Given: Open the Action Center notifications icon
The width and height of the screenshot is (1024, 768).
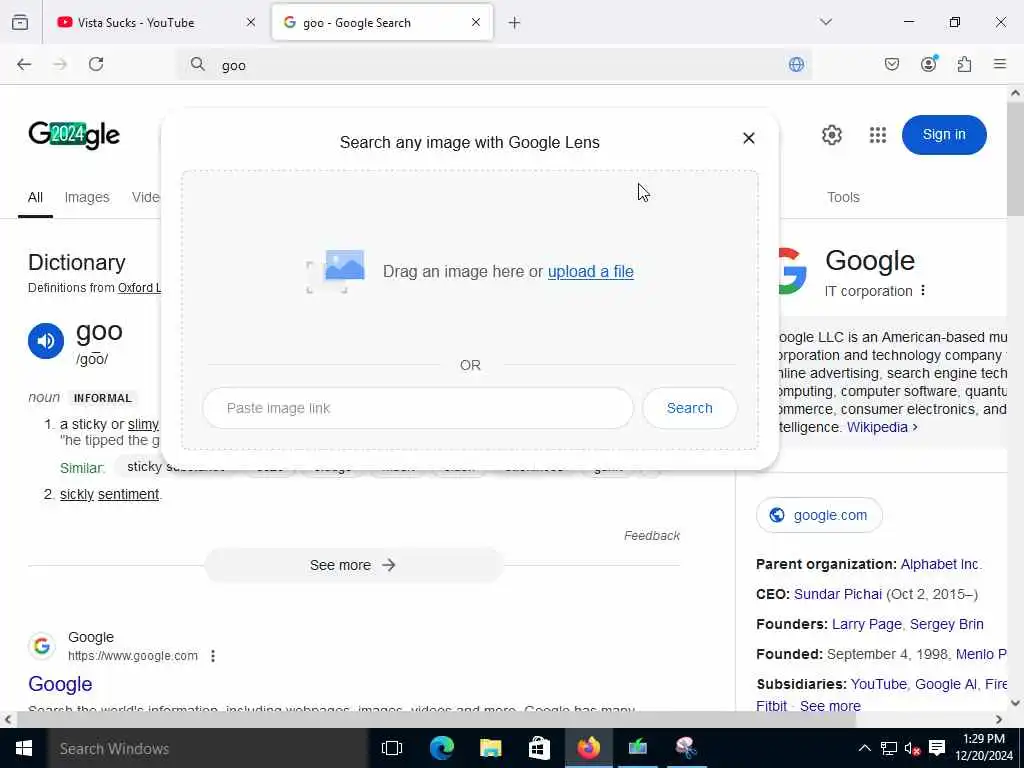Looking at the screenshot, I should point(937,748).
